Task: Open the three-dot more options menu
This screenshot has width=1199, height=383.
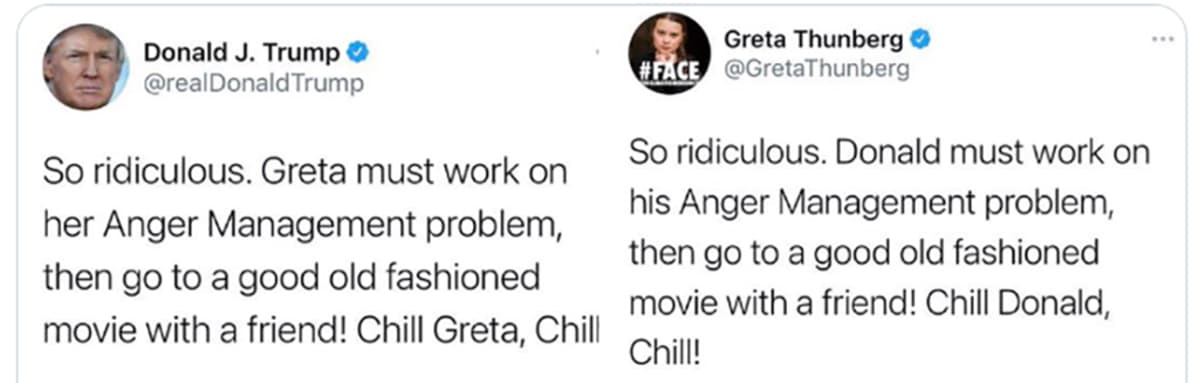Action: (1166, 38)
